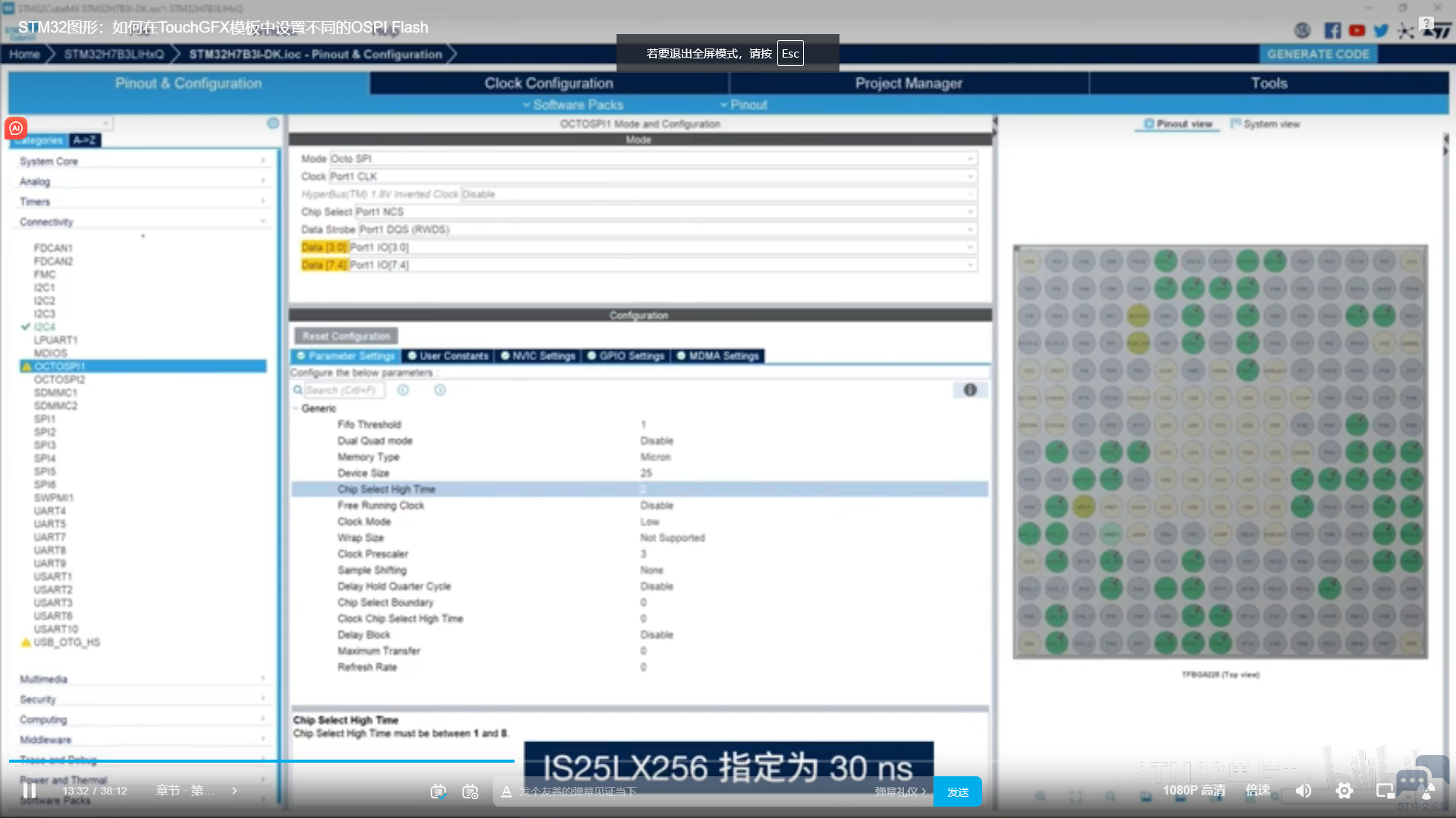This screenshot has width=1456, height=818.
Task: Open the Software Packs menu
Action: pyautogui.click(x=573, y=105)
